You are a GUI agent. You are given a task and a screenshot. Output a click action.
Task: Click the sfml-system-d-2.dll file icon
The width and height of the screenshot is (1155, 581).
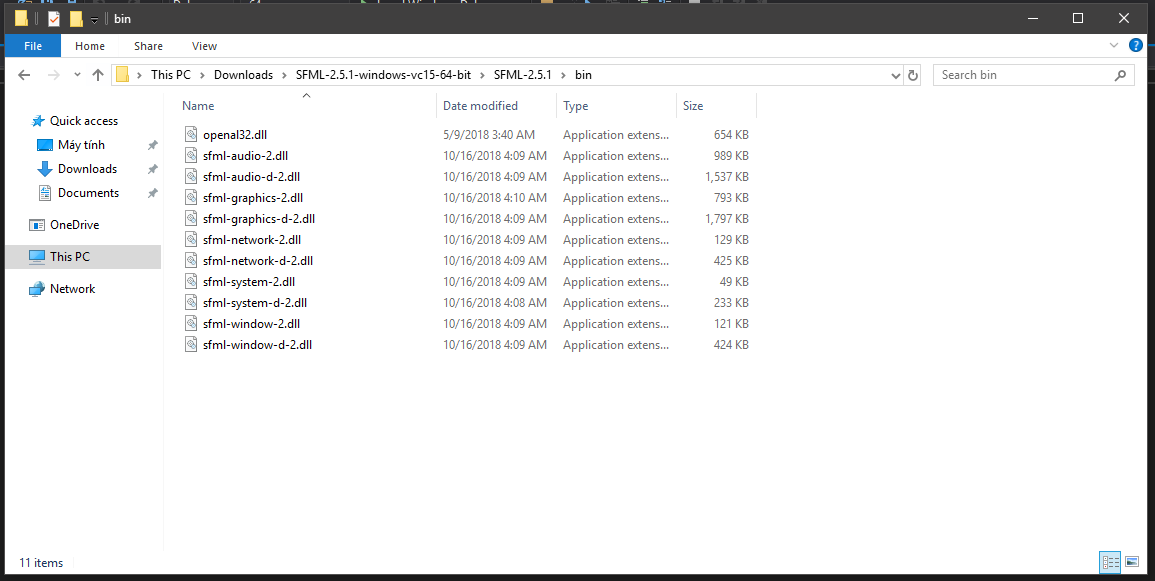click(x=191, y=303)
